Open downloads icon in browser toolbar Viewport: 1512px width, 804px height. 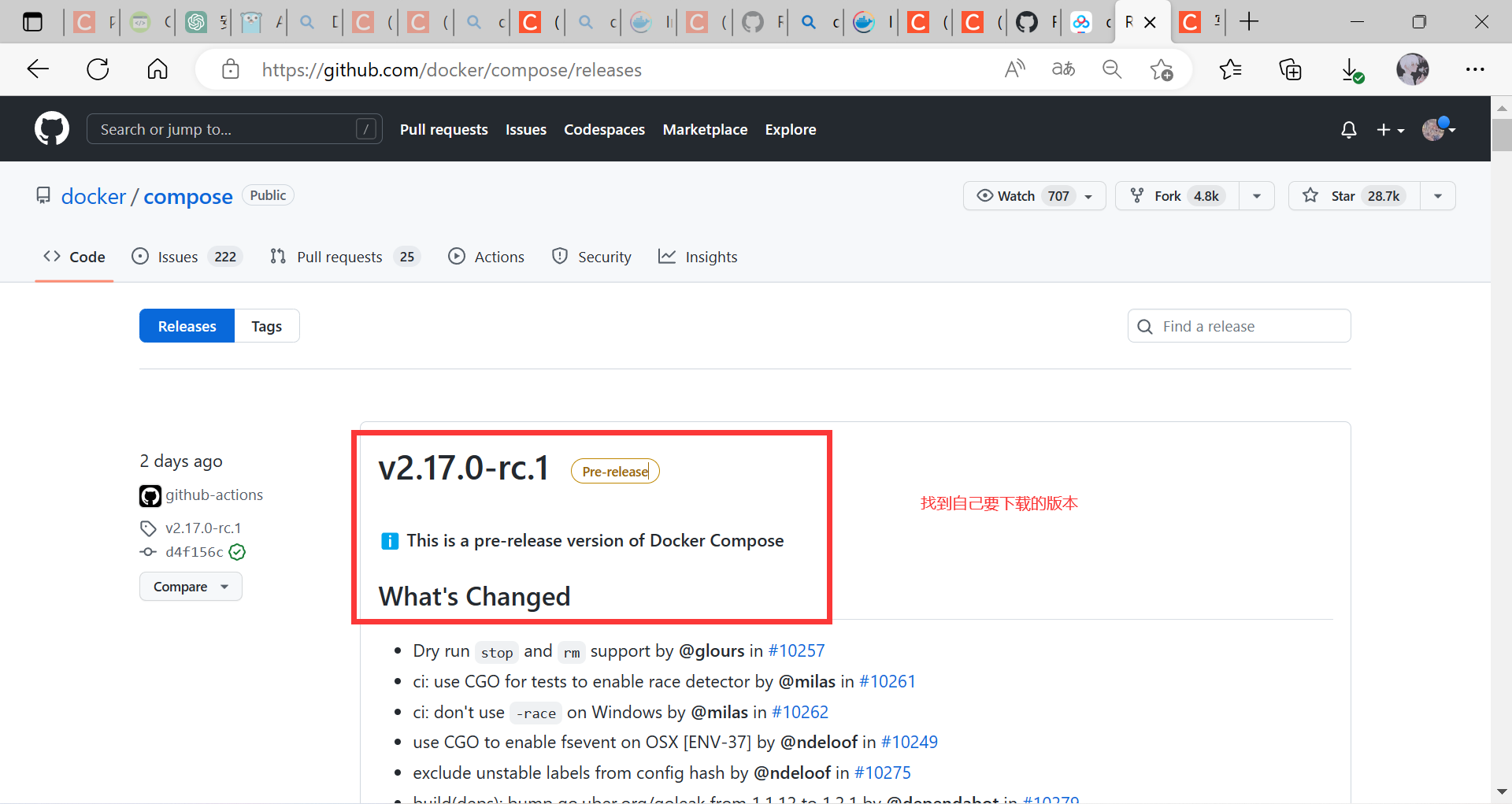[x=1351, y=70]
